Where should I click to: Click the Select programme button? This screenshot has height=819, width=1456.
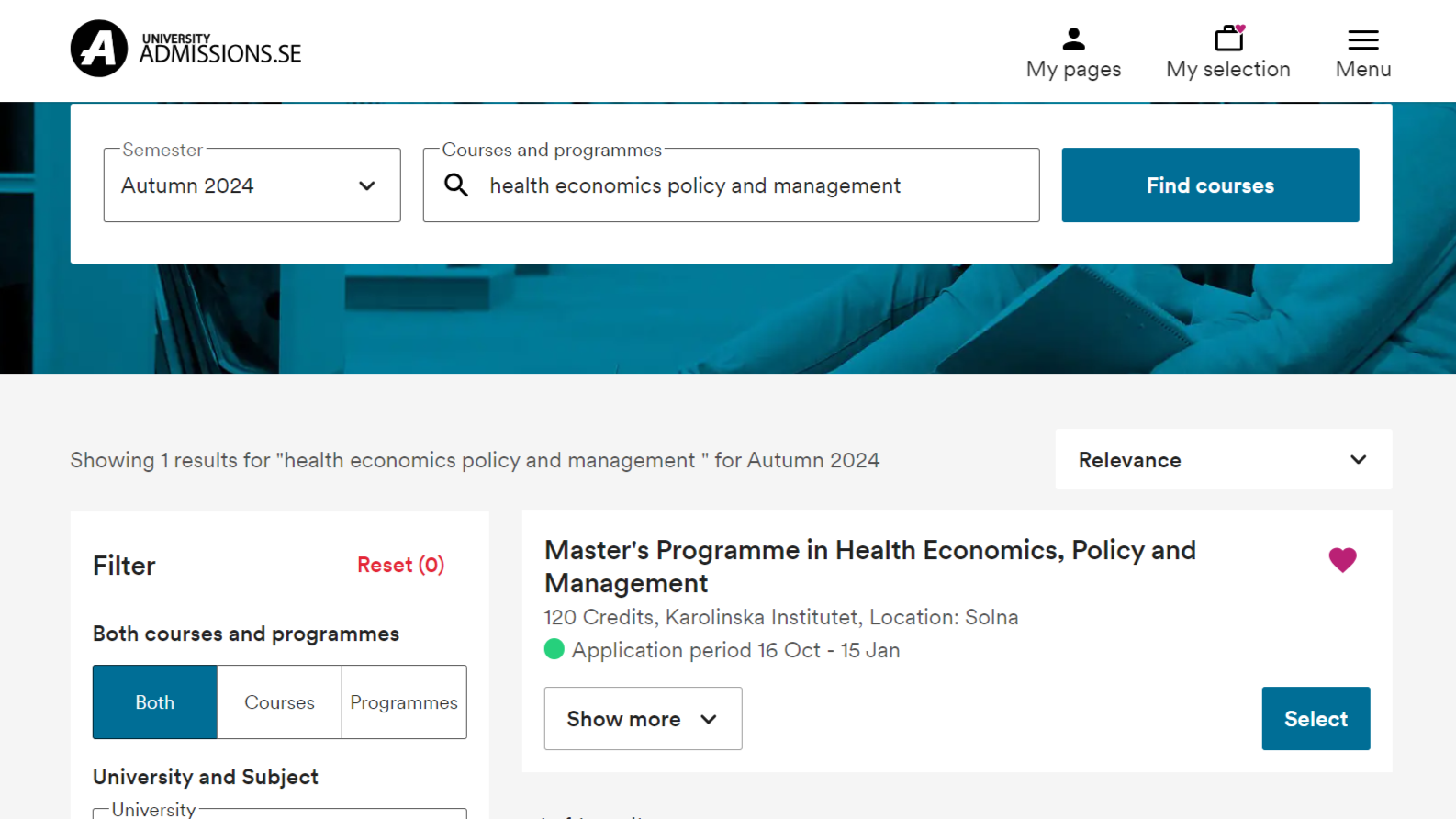pos(1316,719)
